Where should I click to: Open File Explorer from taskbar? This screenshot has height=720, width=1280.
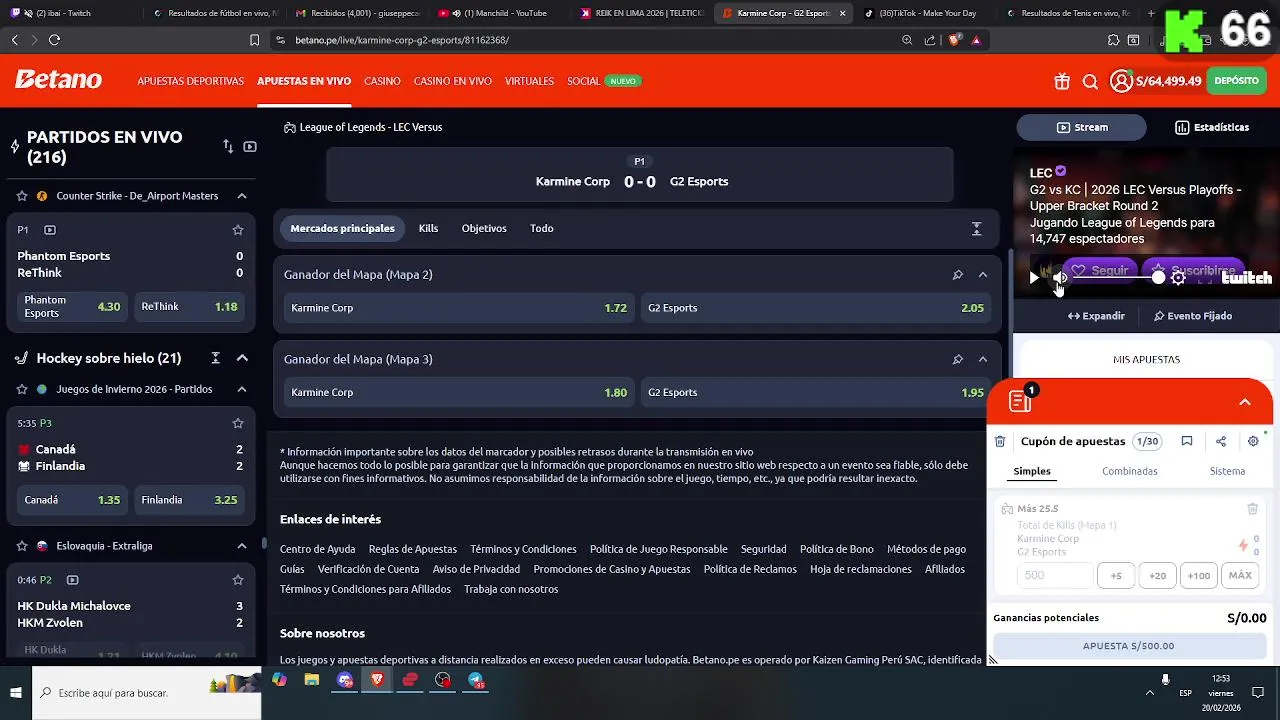[x=312, y=680]
